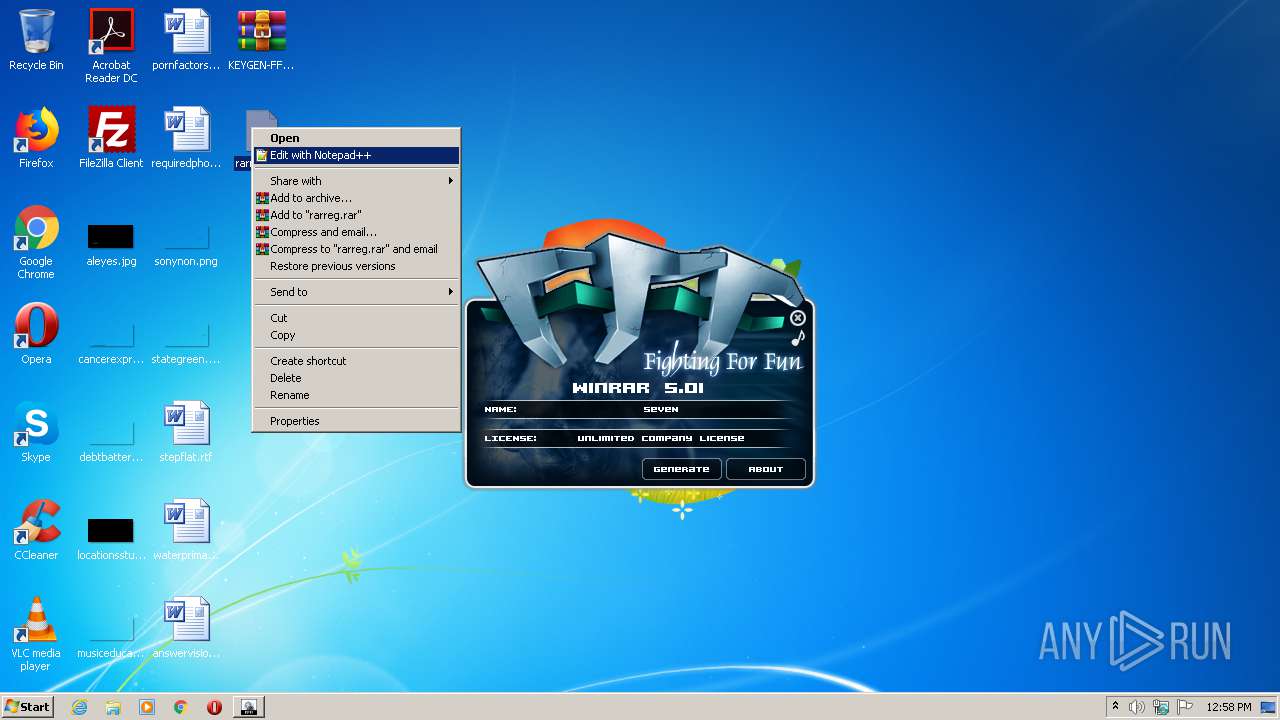Select the musiceduca file icon

pyautogui.click(x=111, y=638)
